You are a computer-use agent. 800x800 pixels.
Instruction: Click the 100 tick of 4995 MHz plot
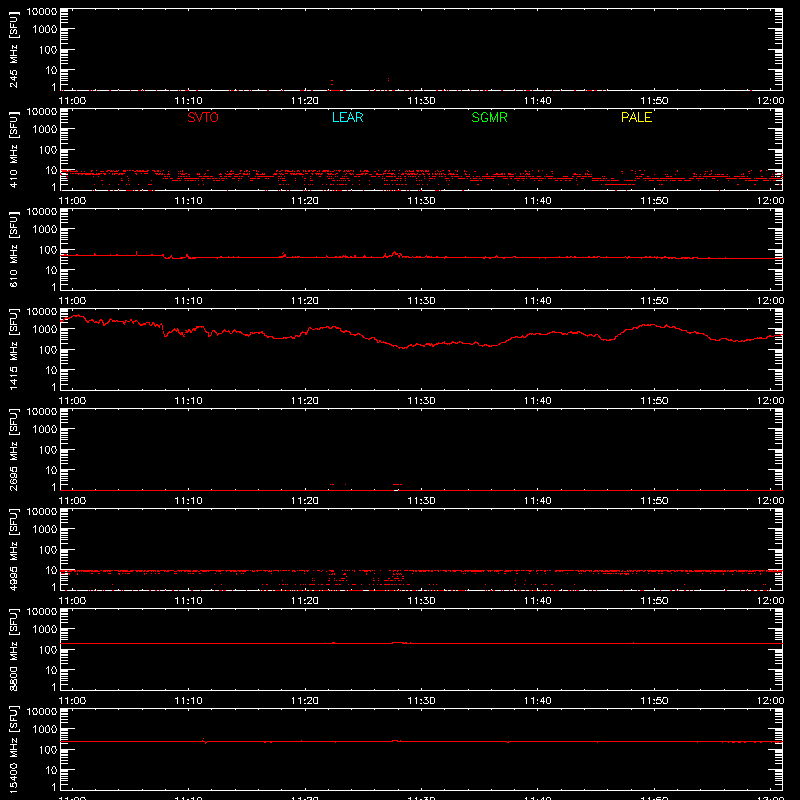coord(48,550)
